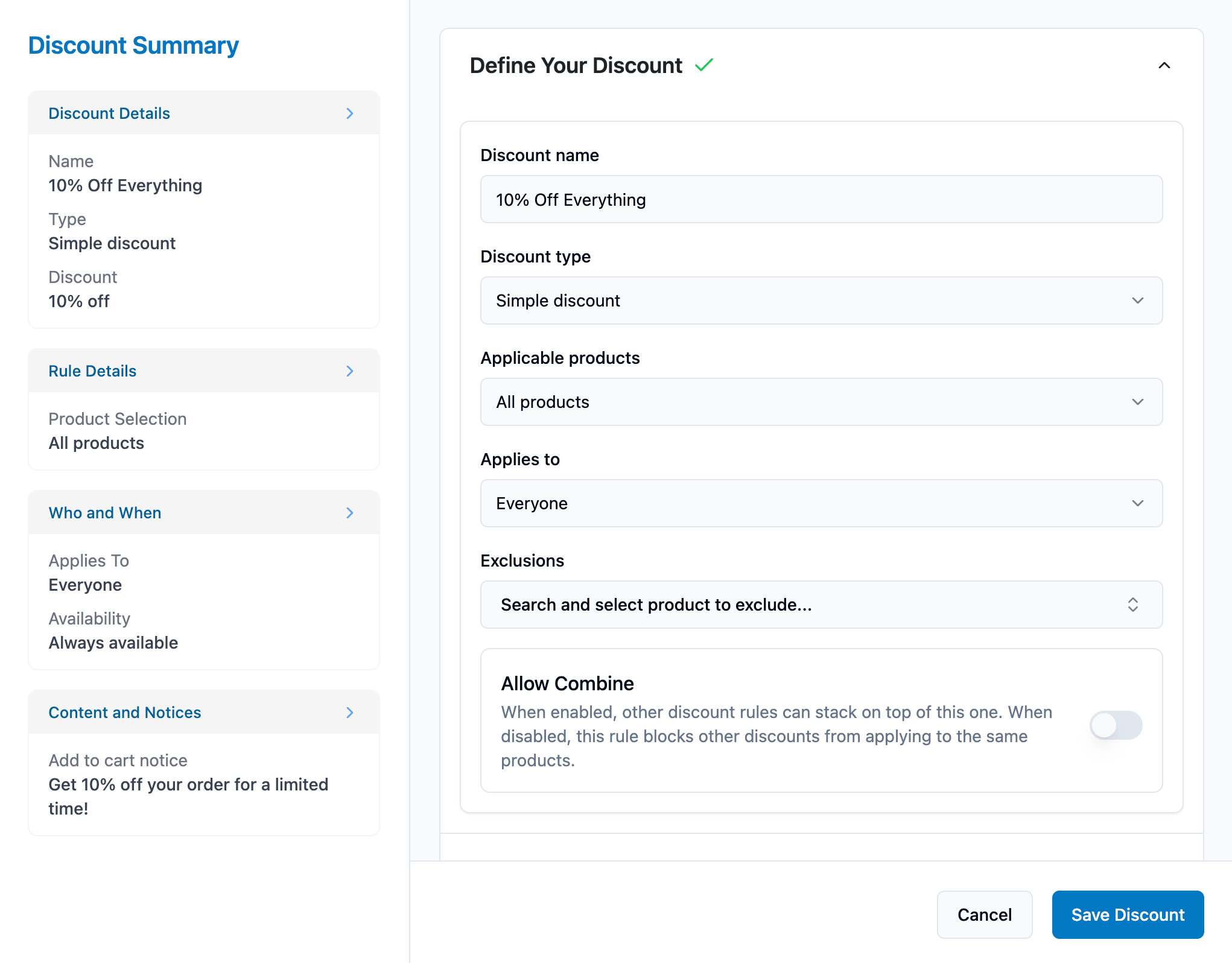Click the green checkmark next to Define Your Discount
This screenshot has width=1232, height=963.
[x=703, y=65]
